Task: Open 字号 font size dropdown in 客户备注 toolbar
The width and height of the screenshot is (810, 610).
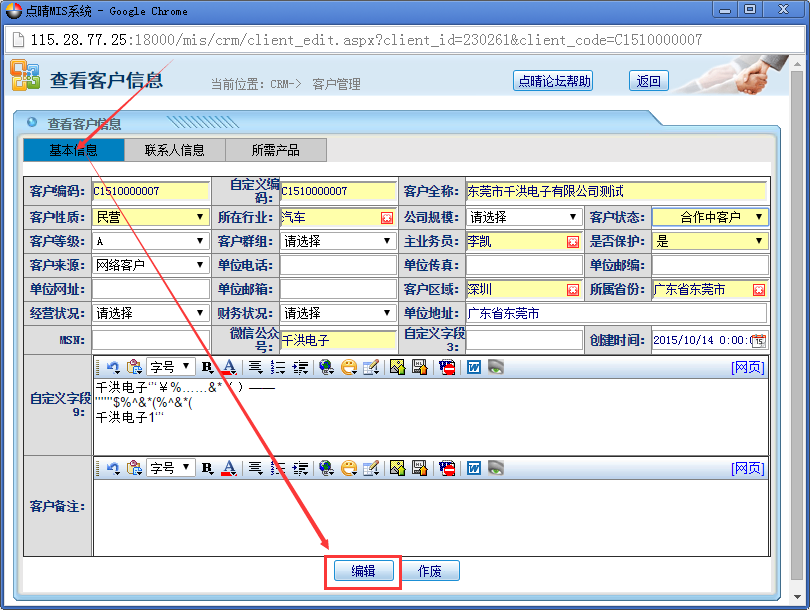Action: pos(170,468)
